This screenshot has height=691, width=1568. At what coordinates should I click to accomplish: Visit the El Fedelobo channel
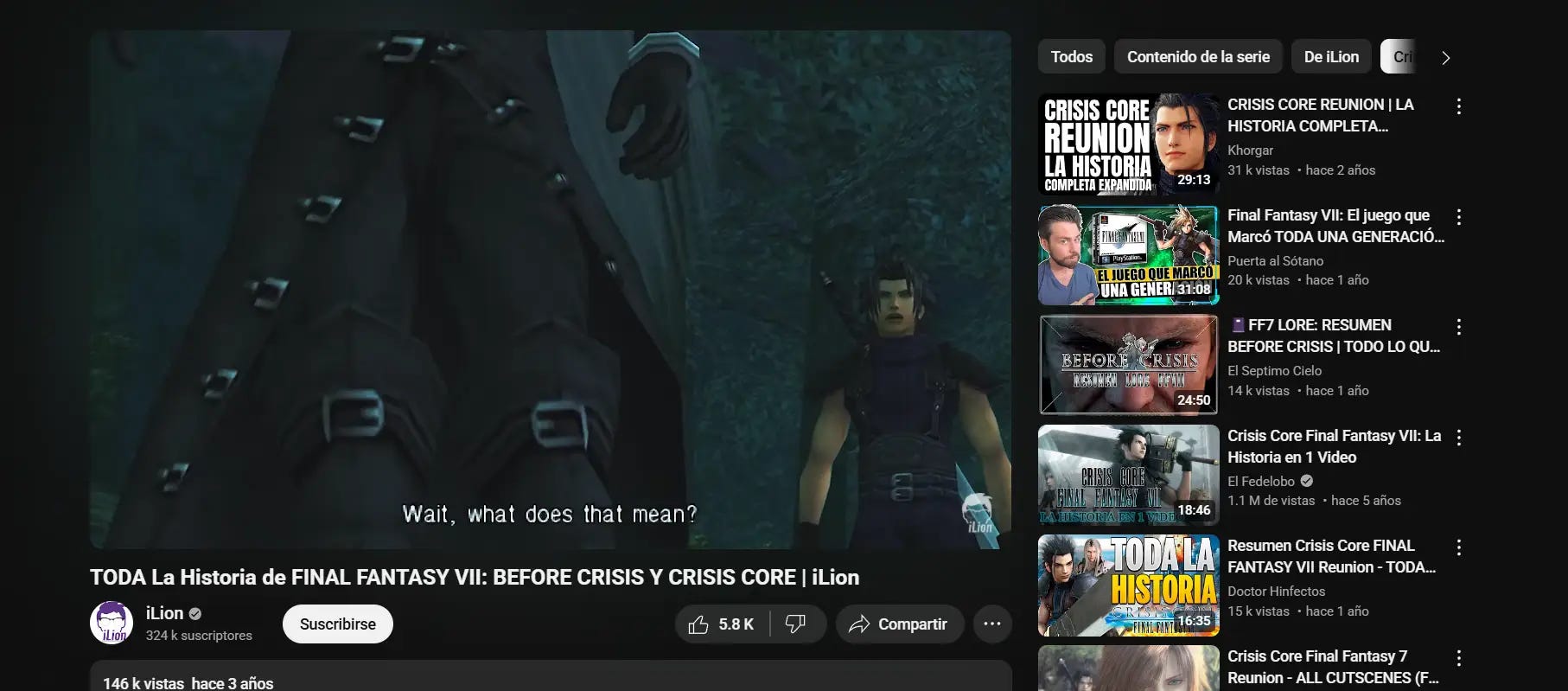(1261, 481)
